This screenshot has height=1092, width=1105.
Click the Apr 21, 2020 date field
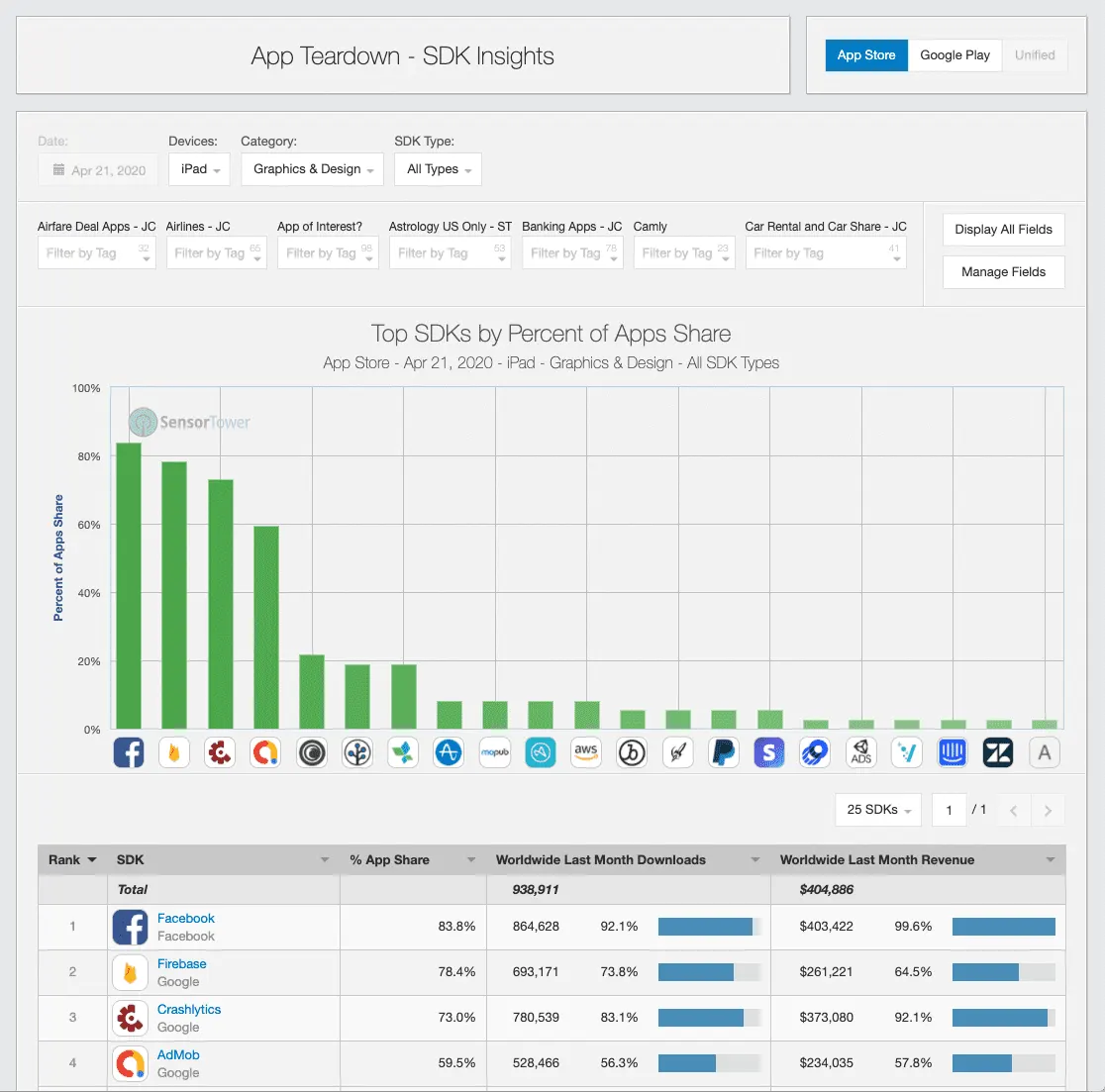99,170
